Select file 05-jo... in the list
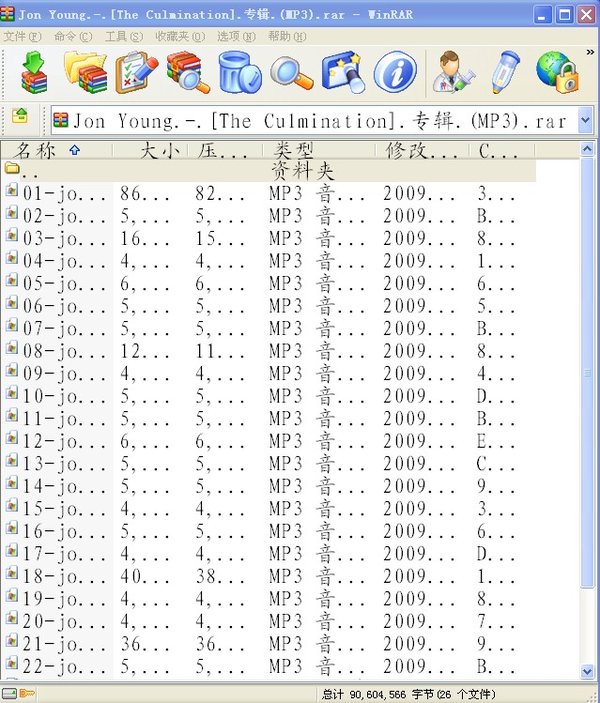Screen dimensions: 600x703 pos(268,283)
